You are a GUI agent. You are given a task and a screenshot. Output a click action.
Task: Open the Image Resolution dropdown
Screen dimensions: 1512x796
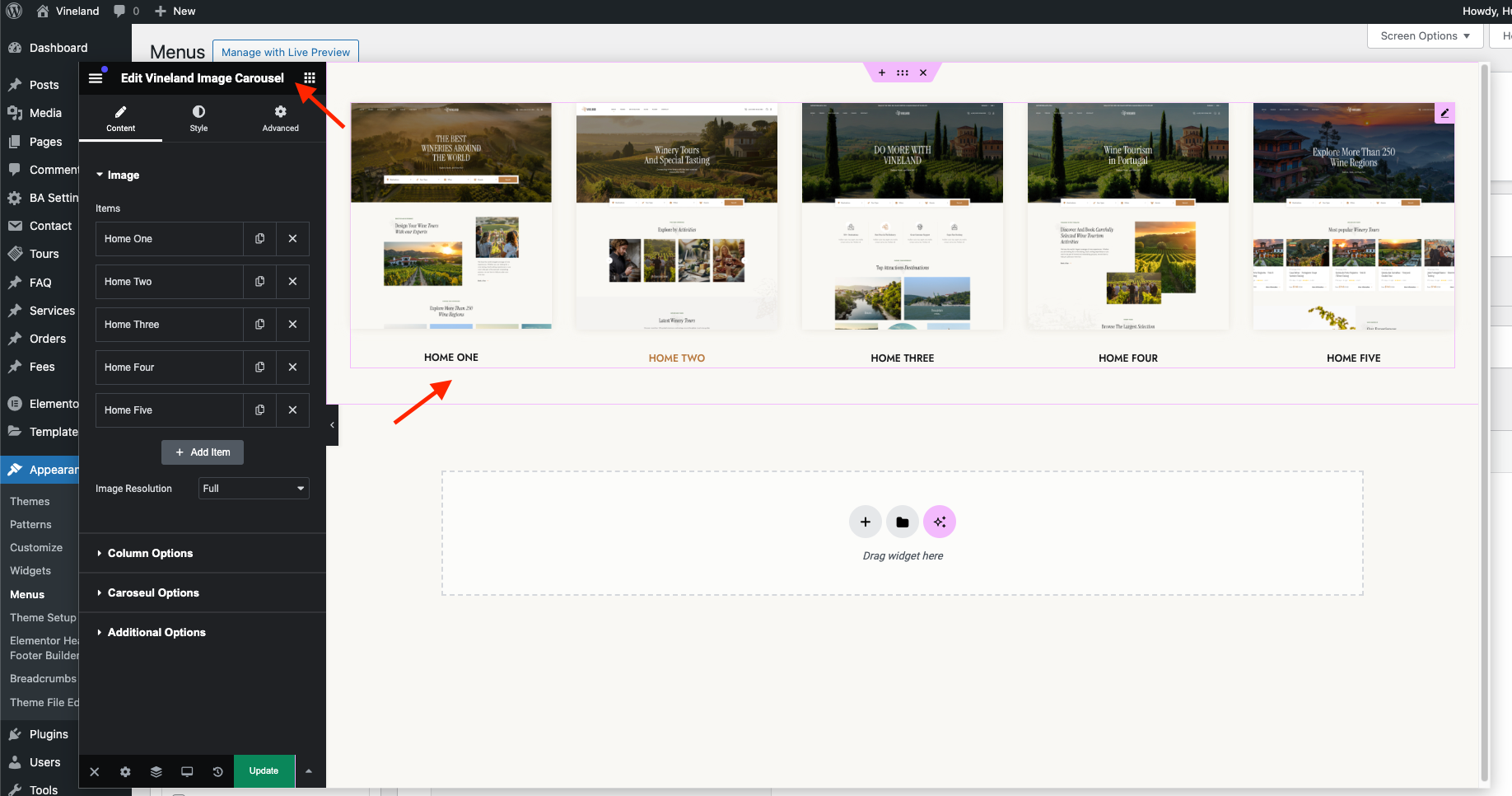[x=254, y=489]
